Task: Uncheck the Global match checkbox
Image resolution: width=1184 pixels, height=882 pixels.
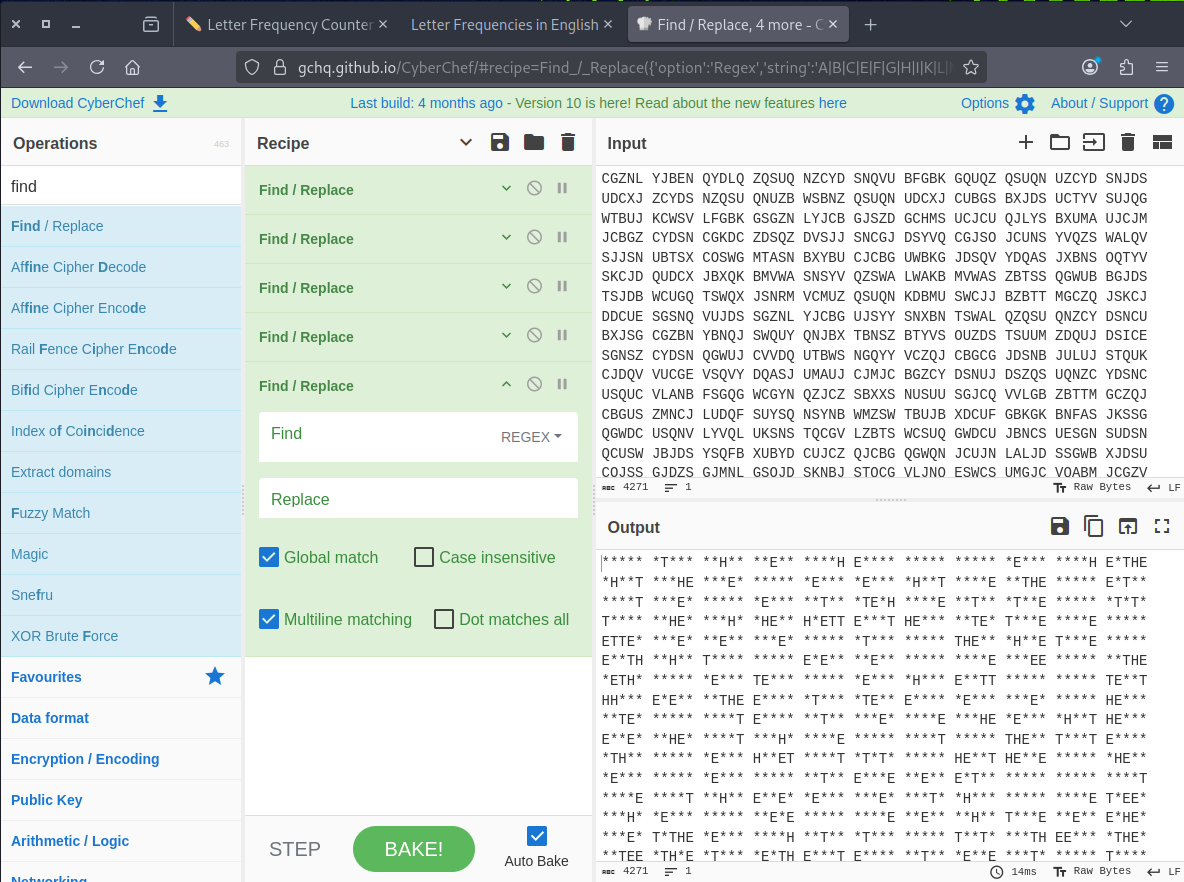Action: 269,557
